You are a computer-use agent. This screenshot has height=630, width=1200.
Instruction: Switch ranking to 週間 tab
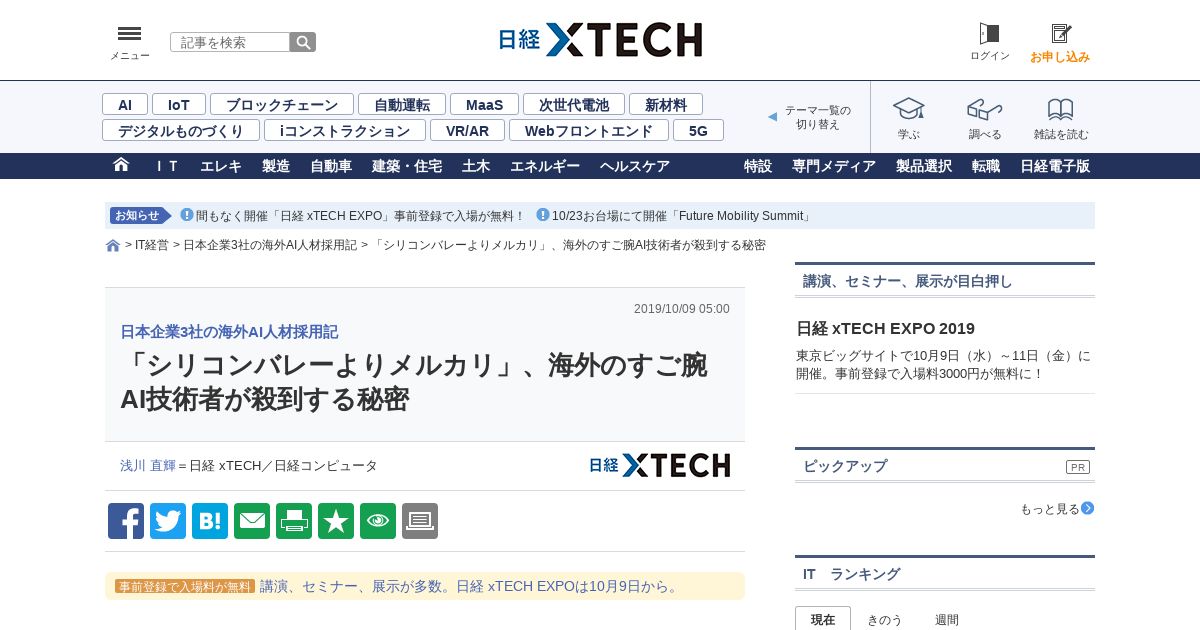[947, 619]
